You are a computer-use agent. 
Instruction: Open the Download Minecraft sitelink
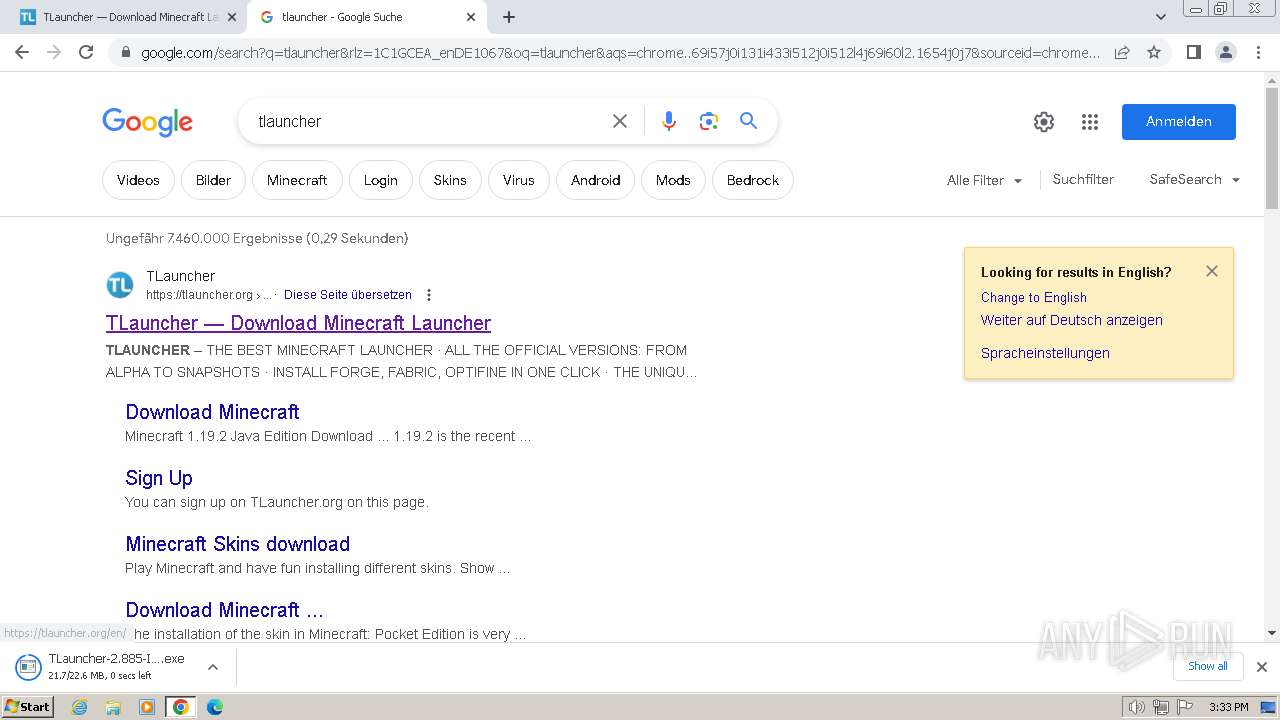[x=212, y=412]
